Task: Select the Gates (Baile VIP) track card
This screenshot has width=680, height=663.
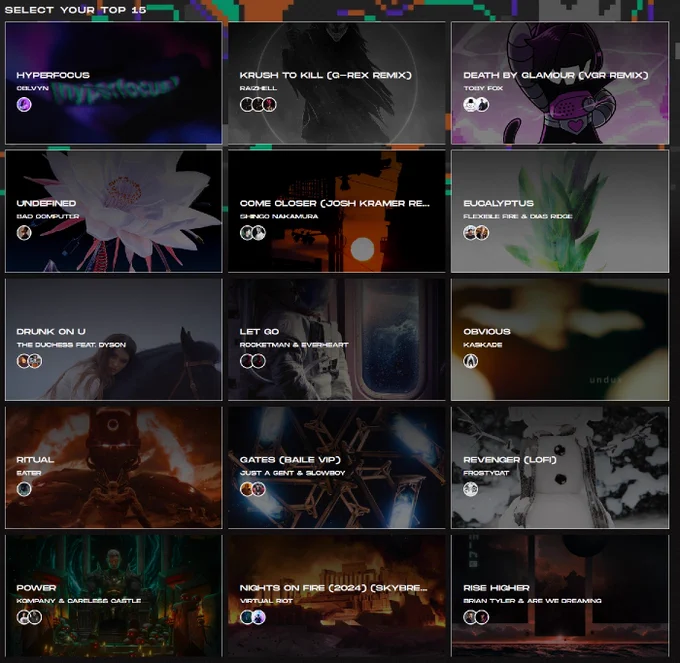Action: (337, 467)
